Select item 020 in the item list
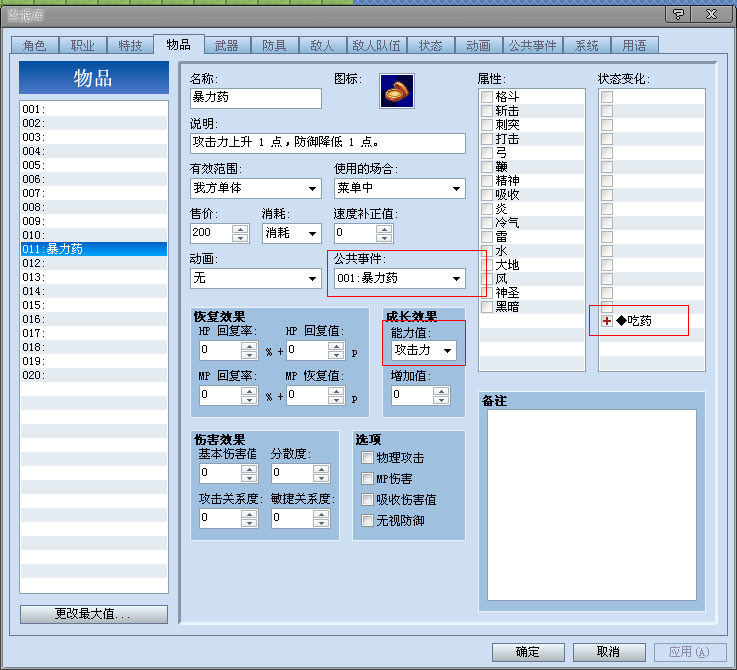 click(x=94, y=375)
